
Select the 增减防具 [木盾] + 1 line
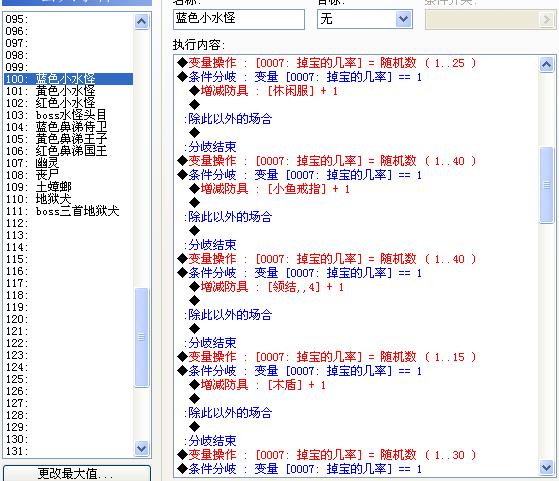click(257, 385)
